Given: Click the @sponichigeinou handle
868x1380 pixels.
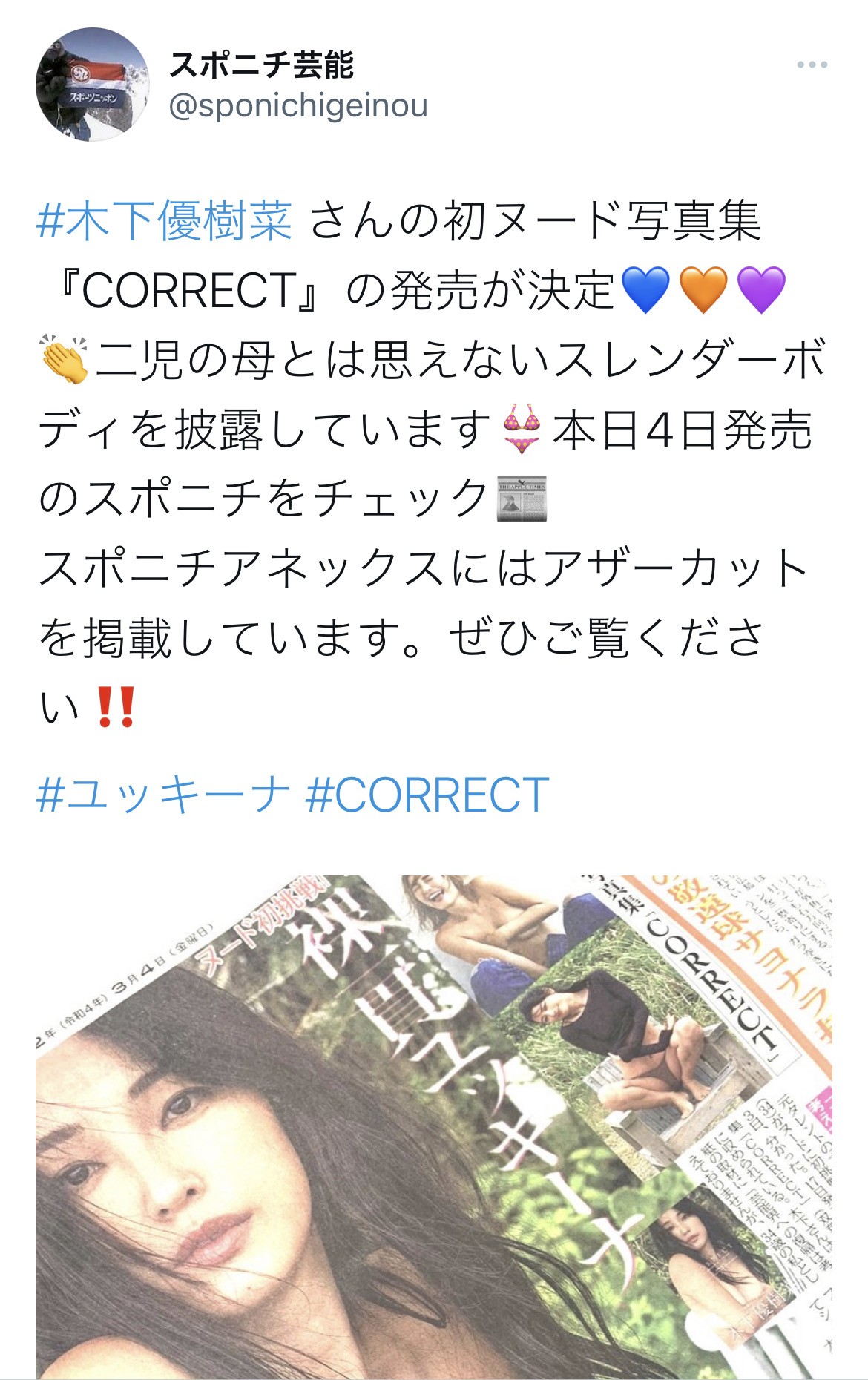Looking at the screenshot, I should tap(298, 105).
